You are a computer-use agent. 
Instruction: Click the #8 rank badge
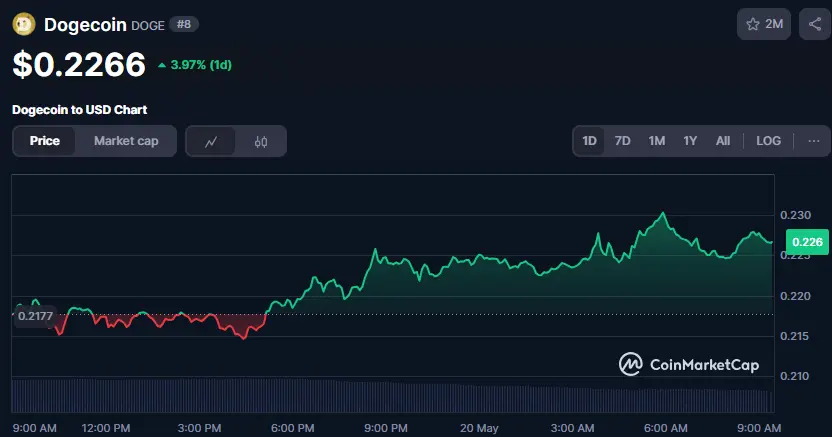(x=184, y=24)
